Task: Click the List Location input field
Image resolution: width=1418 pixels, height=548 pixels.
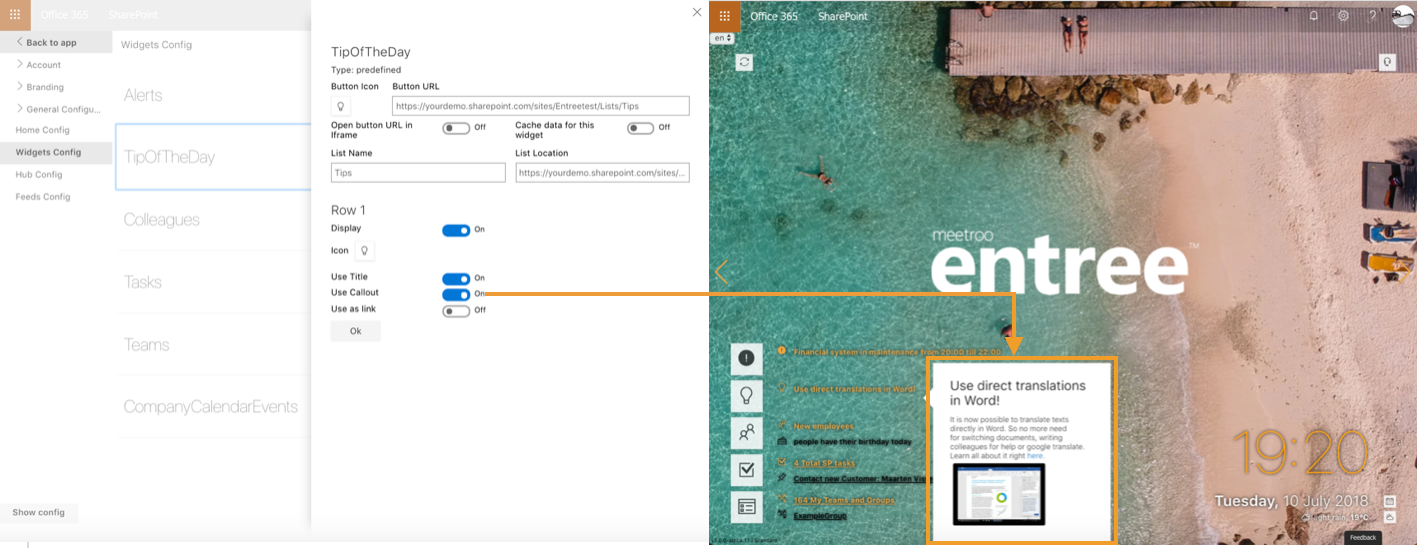Action: click(x=603, y=173)
